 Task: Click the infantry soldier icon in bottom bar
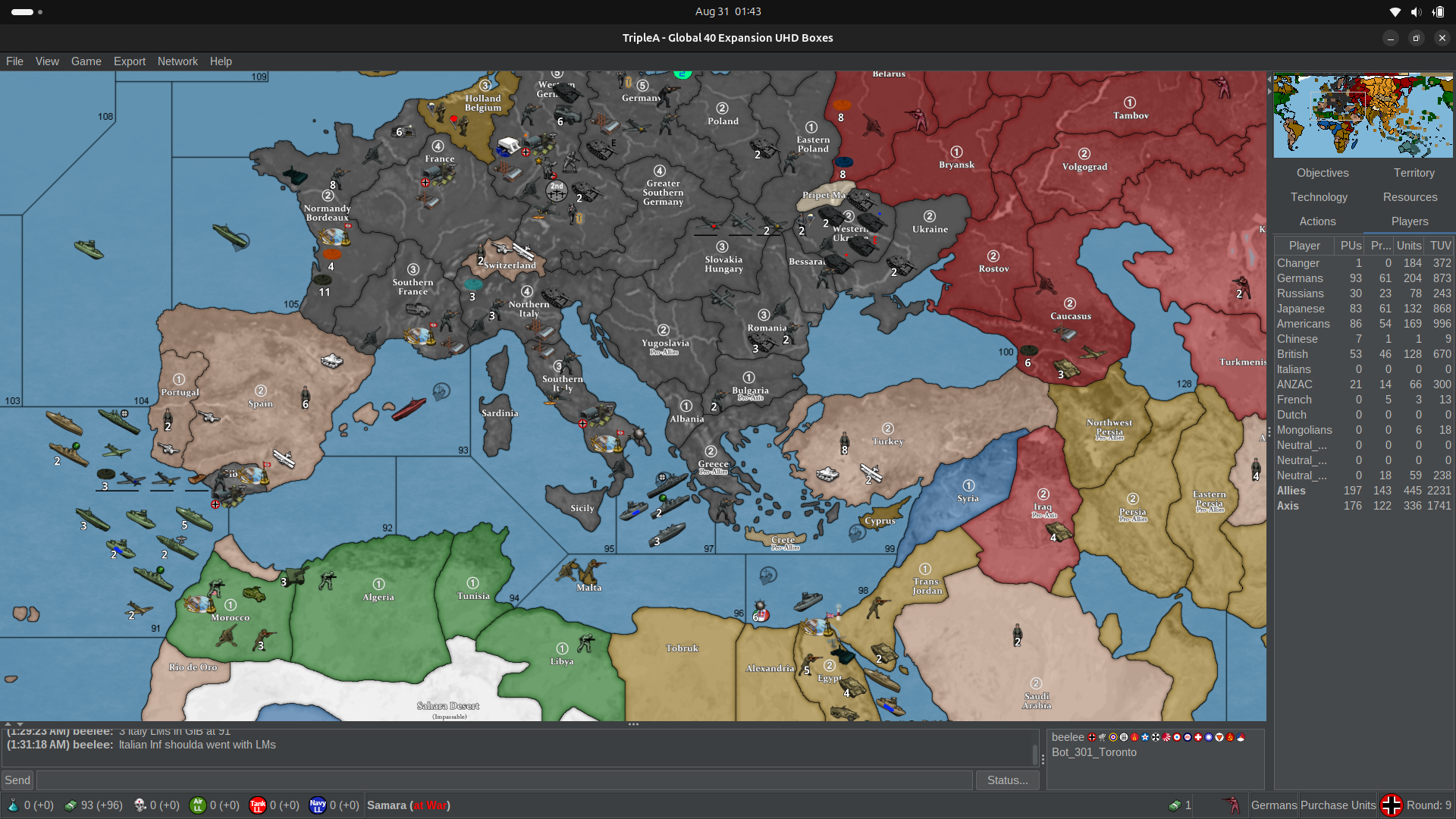(x=1232, y=805)
